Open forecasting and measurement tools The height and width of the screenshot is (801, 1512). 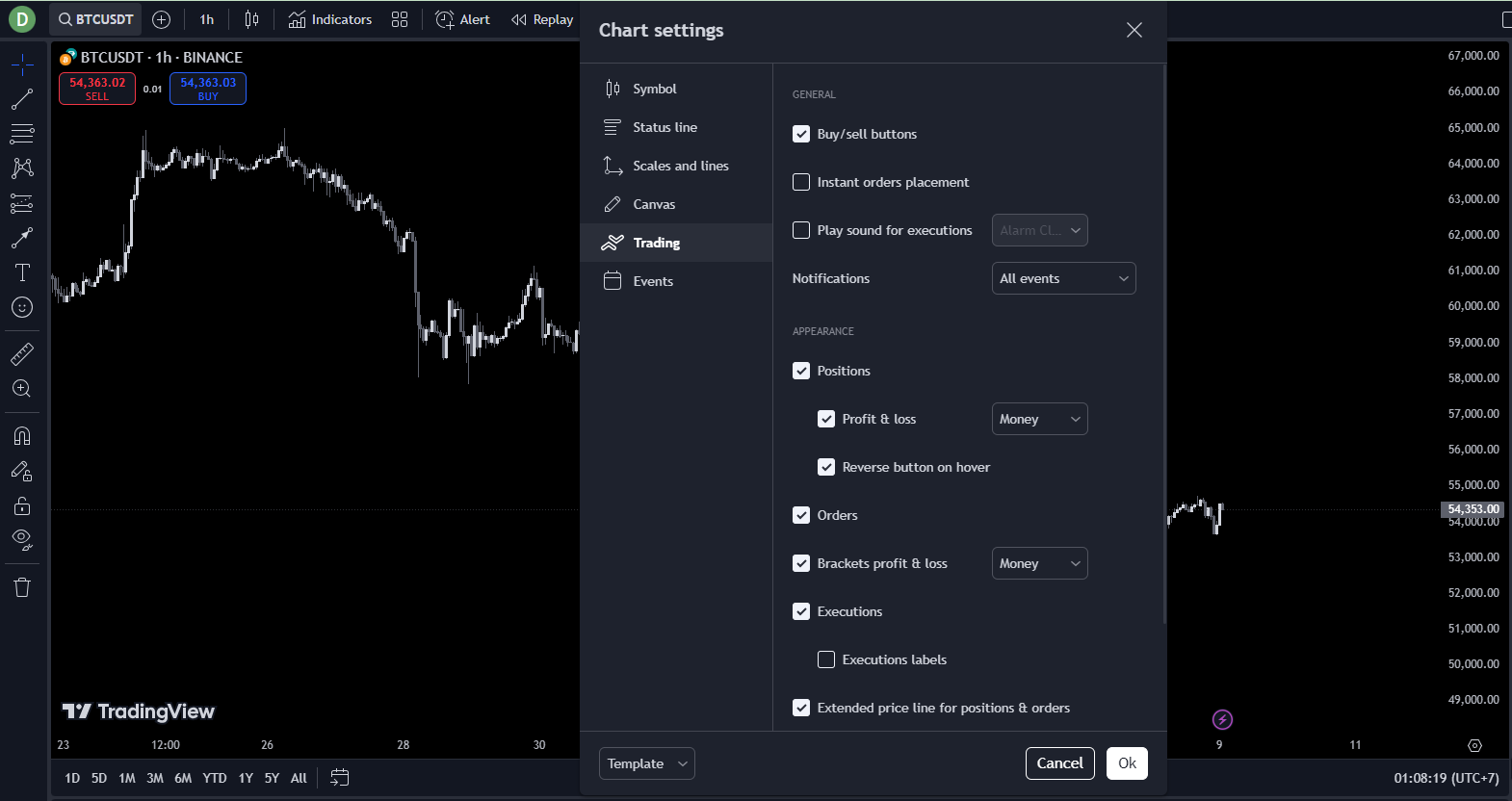point(22,203)
